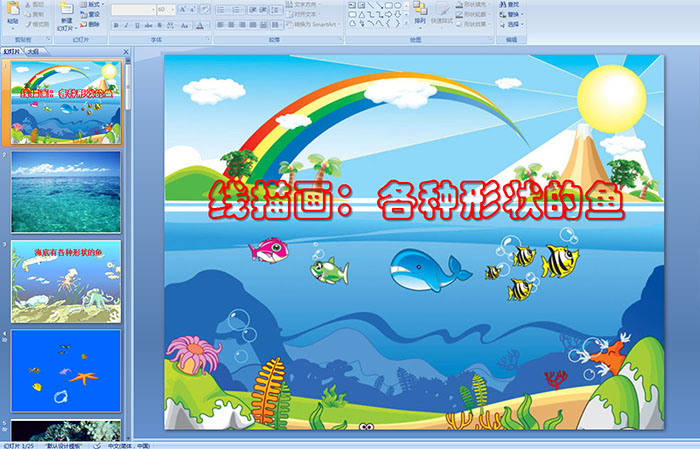Click Shape Effects (形状效果)
Screen dimensions: 700x449
(472, 24)
